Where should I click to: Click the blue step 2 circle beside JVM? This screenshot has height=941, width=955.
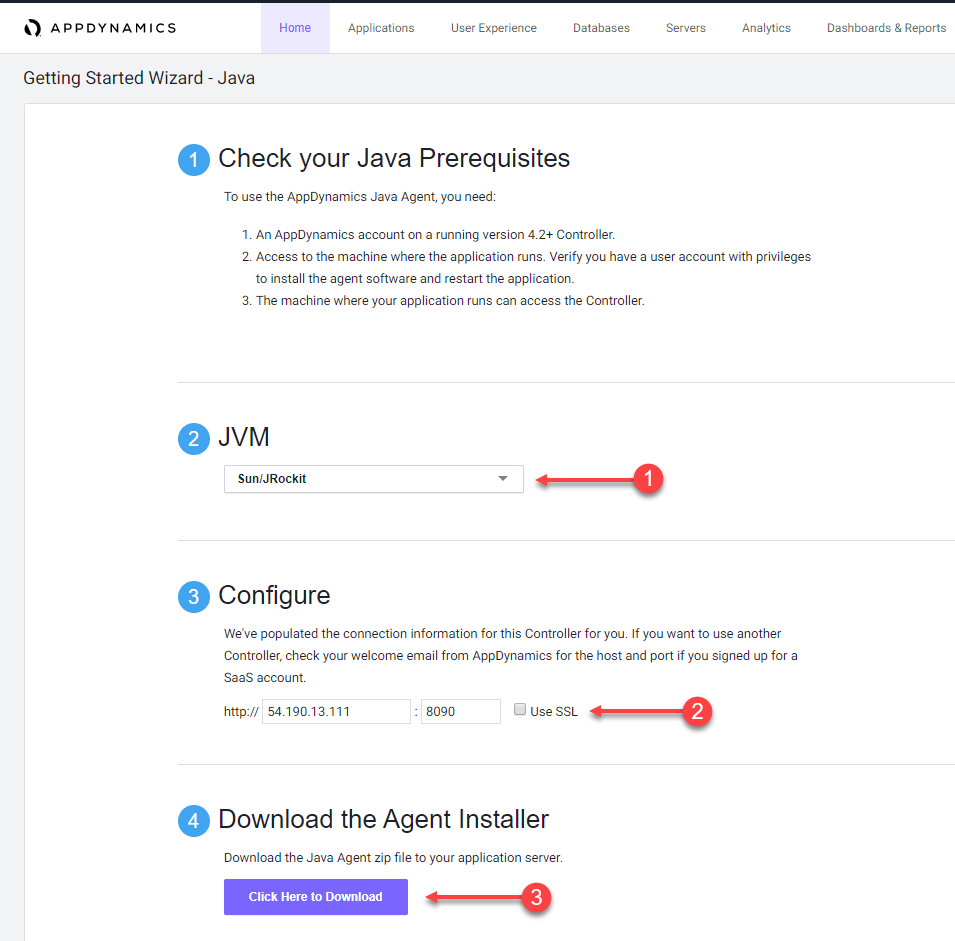pyautogui.click(x=194, y=439)
